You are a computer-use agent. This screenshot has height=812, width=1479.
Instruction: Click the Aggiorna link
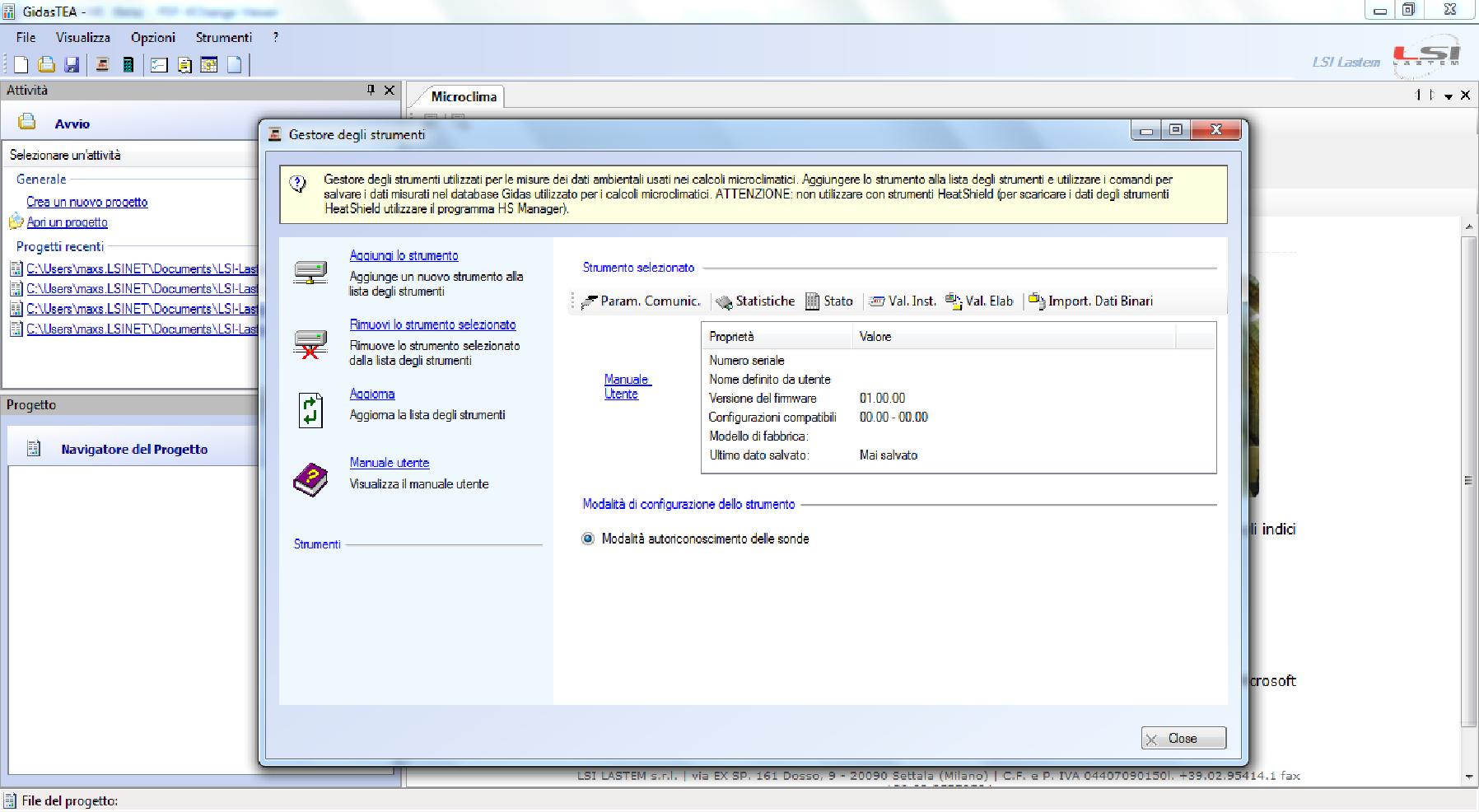(x=372, y=394)
